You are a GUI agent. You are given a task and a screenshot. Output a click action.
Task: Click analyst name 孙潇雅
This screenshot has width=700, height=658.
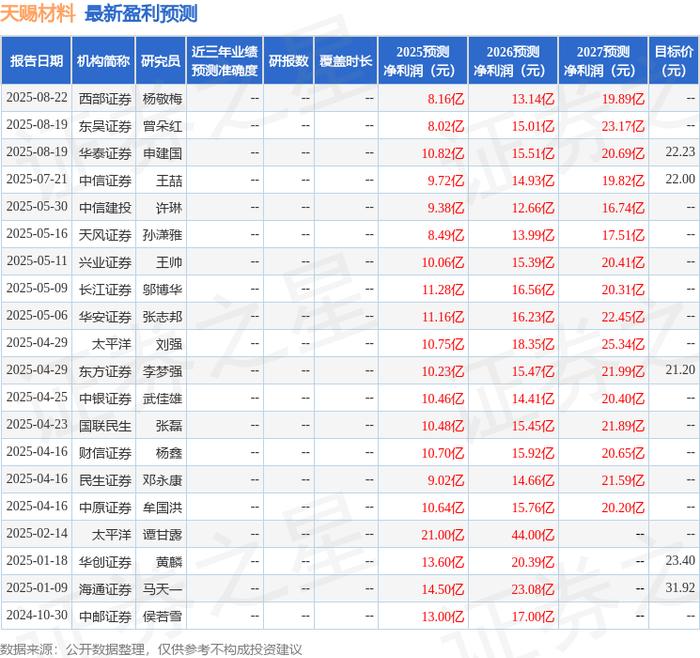[162, 235]
